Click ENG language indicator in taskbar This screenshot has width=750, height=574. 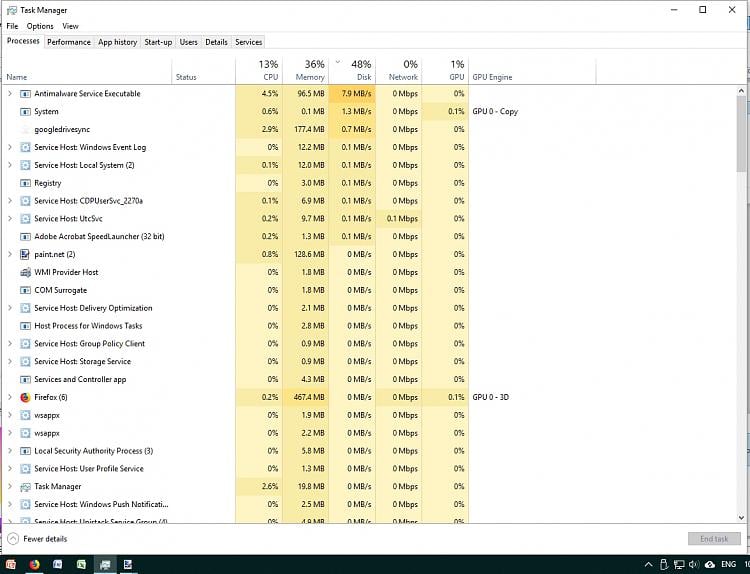pos(728,565)
